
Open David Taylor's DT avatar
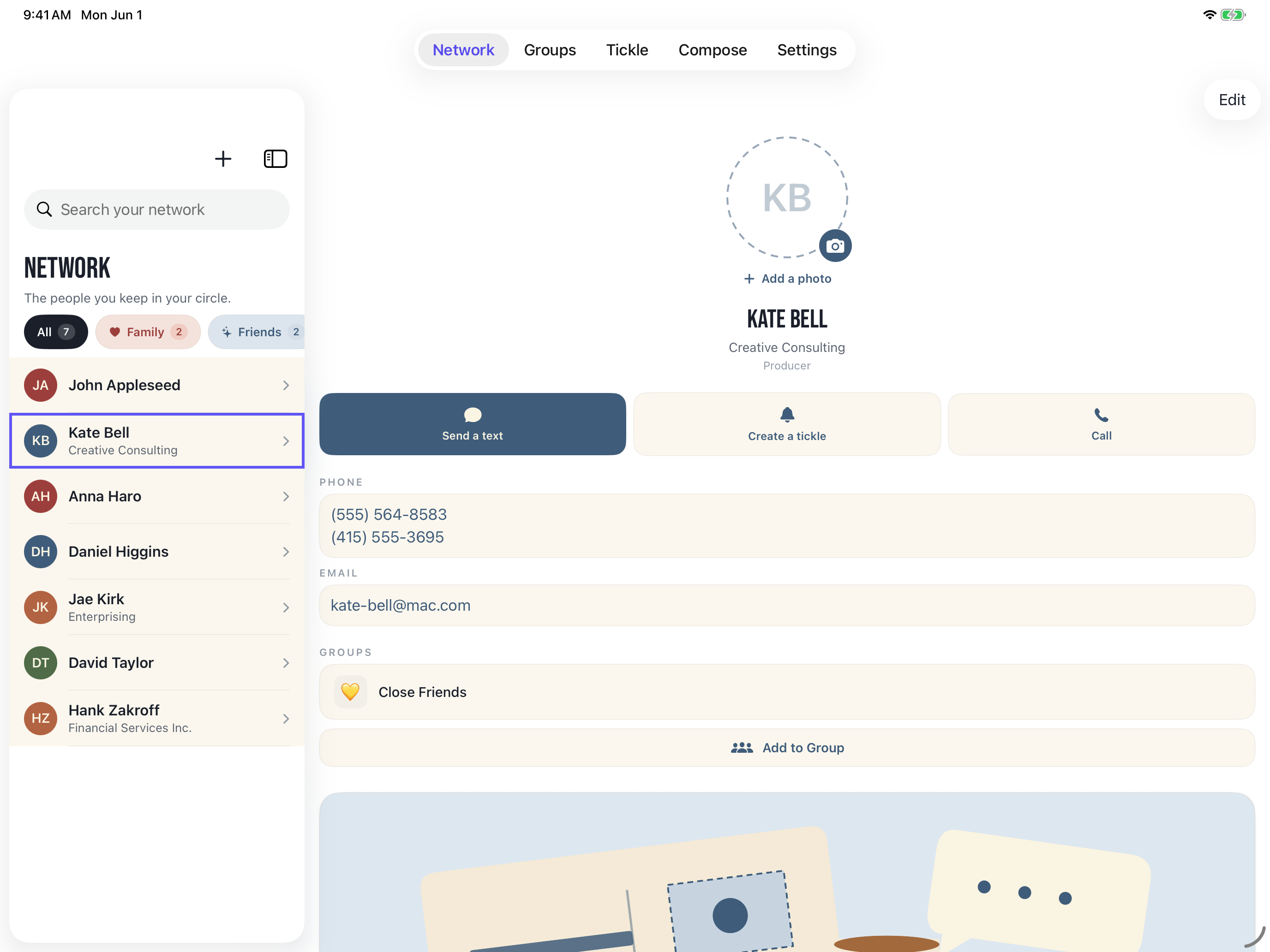pyautogui.click(x=41, y=663)
